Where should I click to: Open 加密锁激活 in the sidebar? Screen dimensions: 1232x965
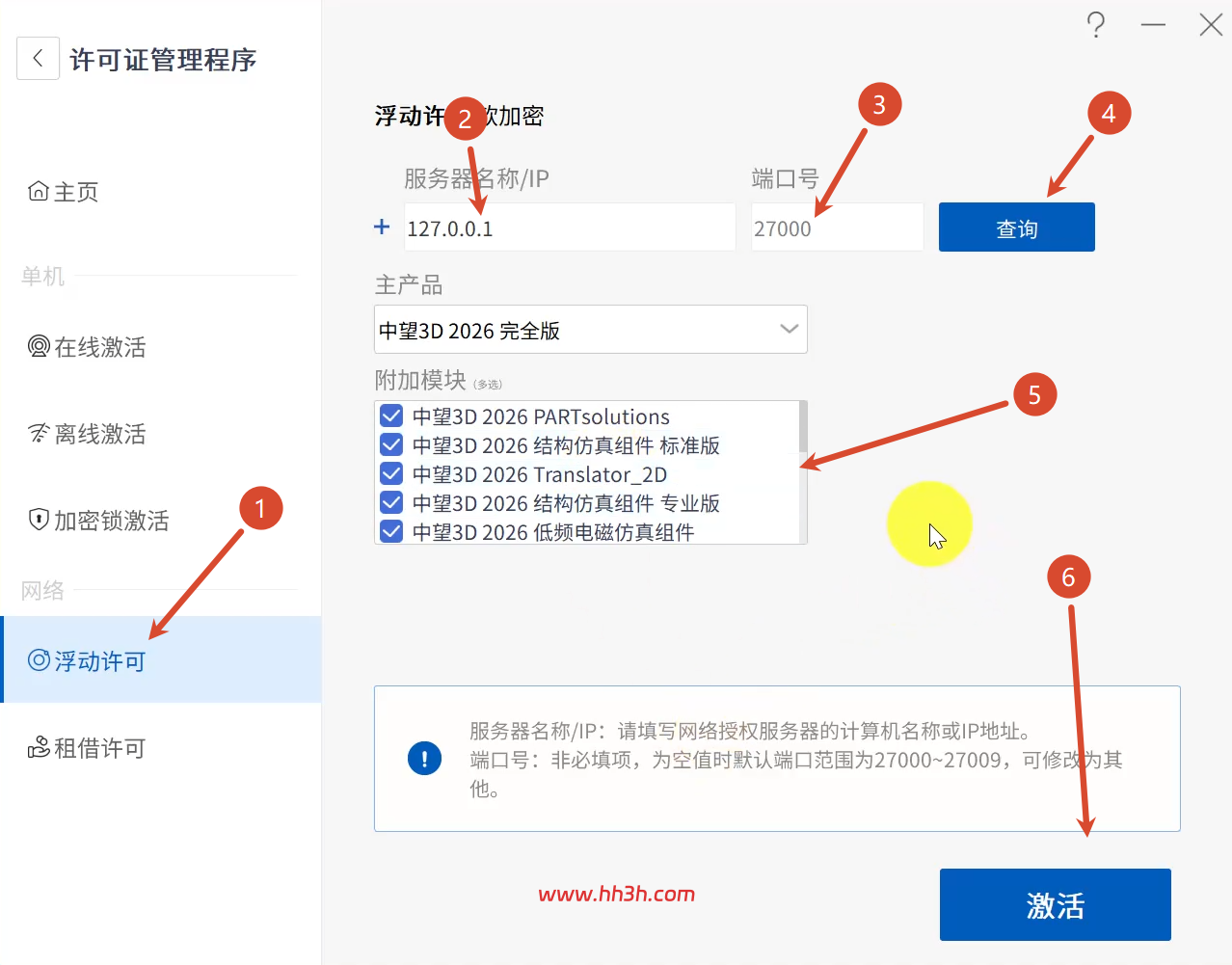pos(98,521)
